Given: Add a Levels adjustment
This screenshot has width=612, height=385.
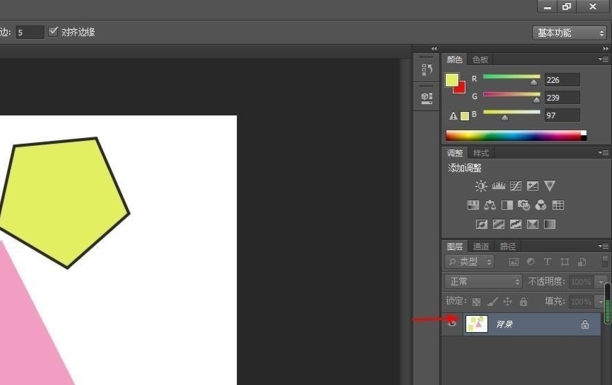Looking at the screenshot, I should 498,186.
